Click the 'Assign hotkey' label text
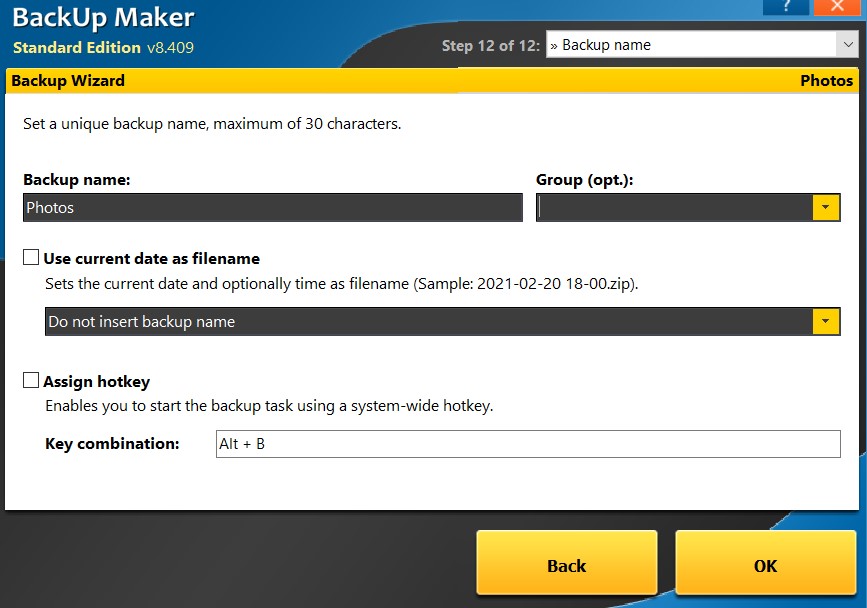Screen dimensions: 867x608 pyautogui.click(x=97, y=382)
